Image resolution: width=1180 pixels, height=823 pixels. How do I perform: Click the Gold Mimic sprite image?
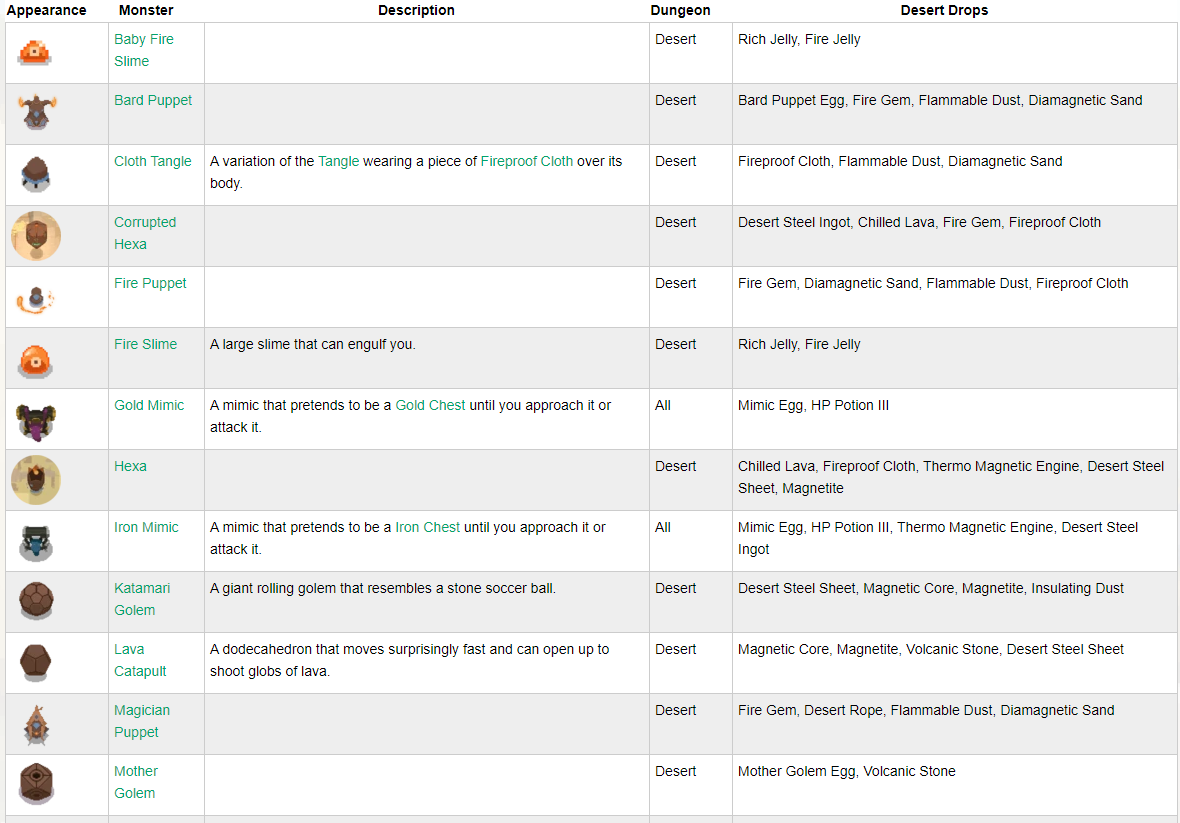(36, 419)
